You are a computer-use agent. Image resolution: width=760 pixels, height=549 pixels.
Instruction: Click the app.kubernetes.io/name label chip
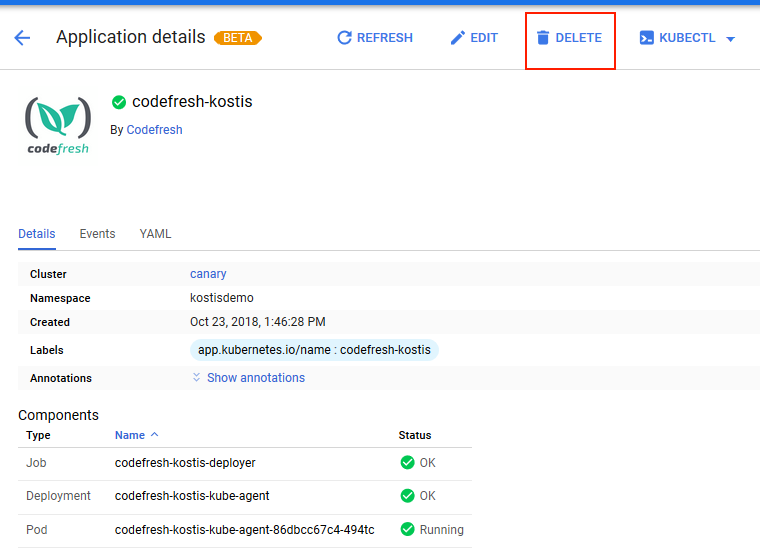tap(314, 350)
